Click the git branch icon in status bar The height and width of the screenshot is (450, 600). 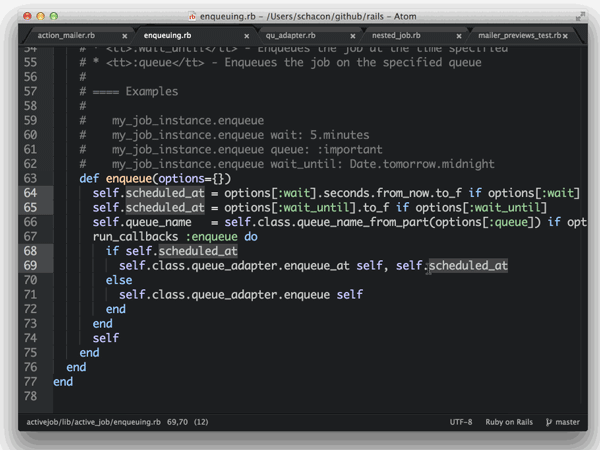pos(550,423)
